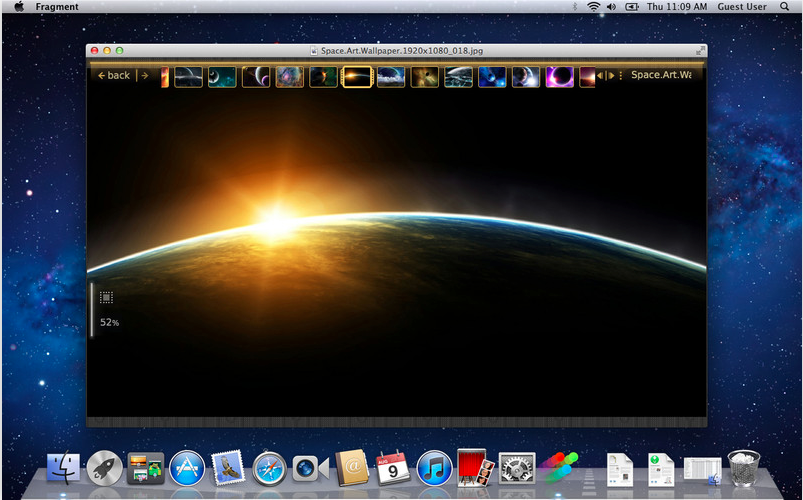Screen dimensions: 803x500
Task: Open the Wi-Fi status menu
Action: click(594, 7)
